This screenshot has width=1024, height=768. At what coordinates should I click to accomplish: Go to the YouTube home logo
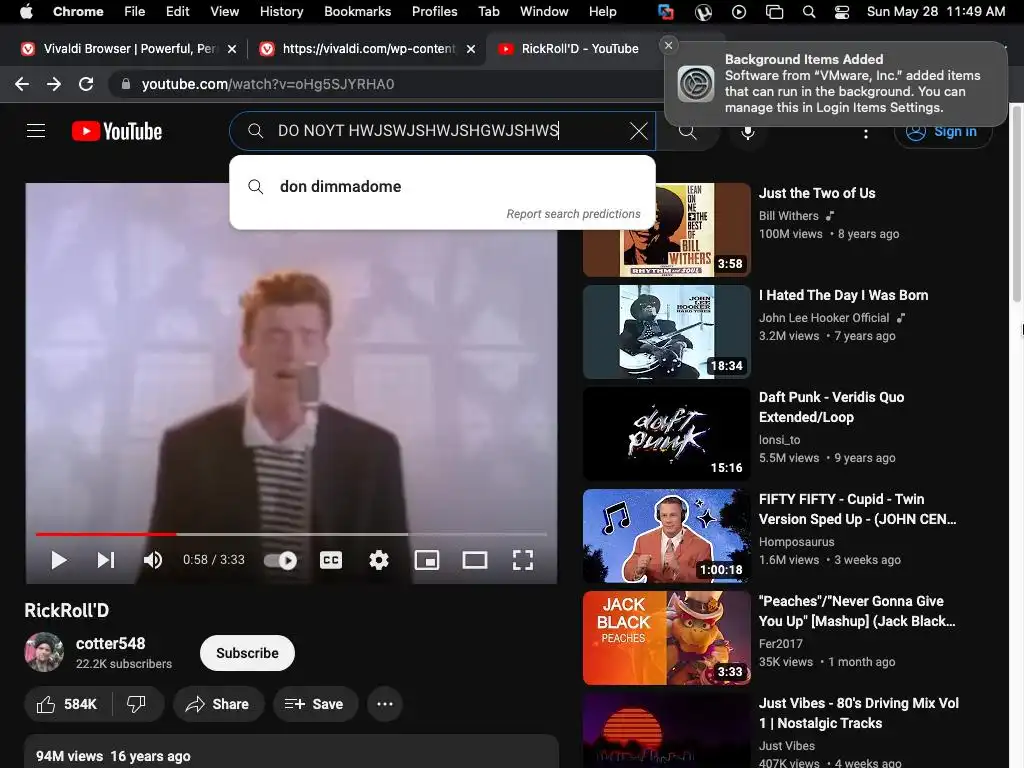point(117,131)
